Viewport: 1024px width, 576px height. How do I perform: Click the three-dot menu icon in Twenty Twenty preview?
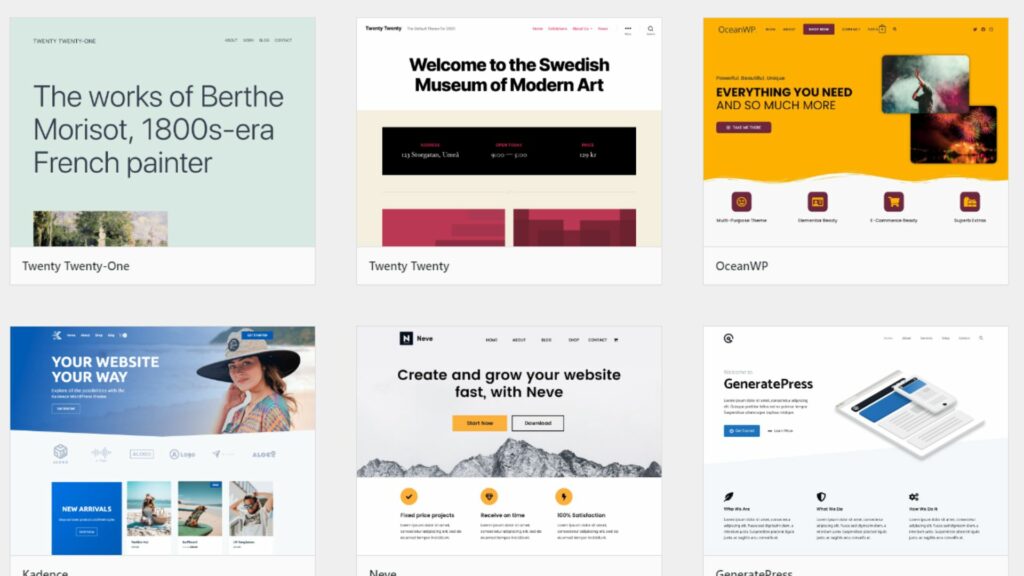(628, 29)
